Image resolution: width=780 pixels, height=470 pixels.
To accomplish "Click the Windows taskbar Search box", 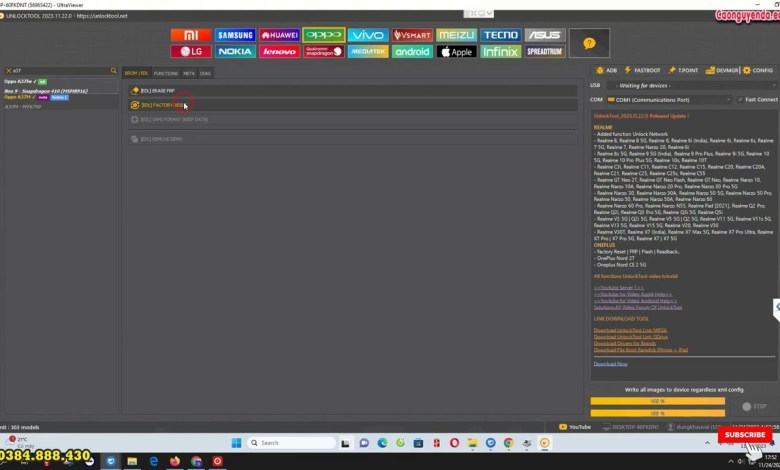I will (x=292, y=443).
